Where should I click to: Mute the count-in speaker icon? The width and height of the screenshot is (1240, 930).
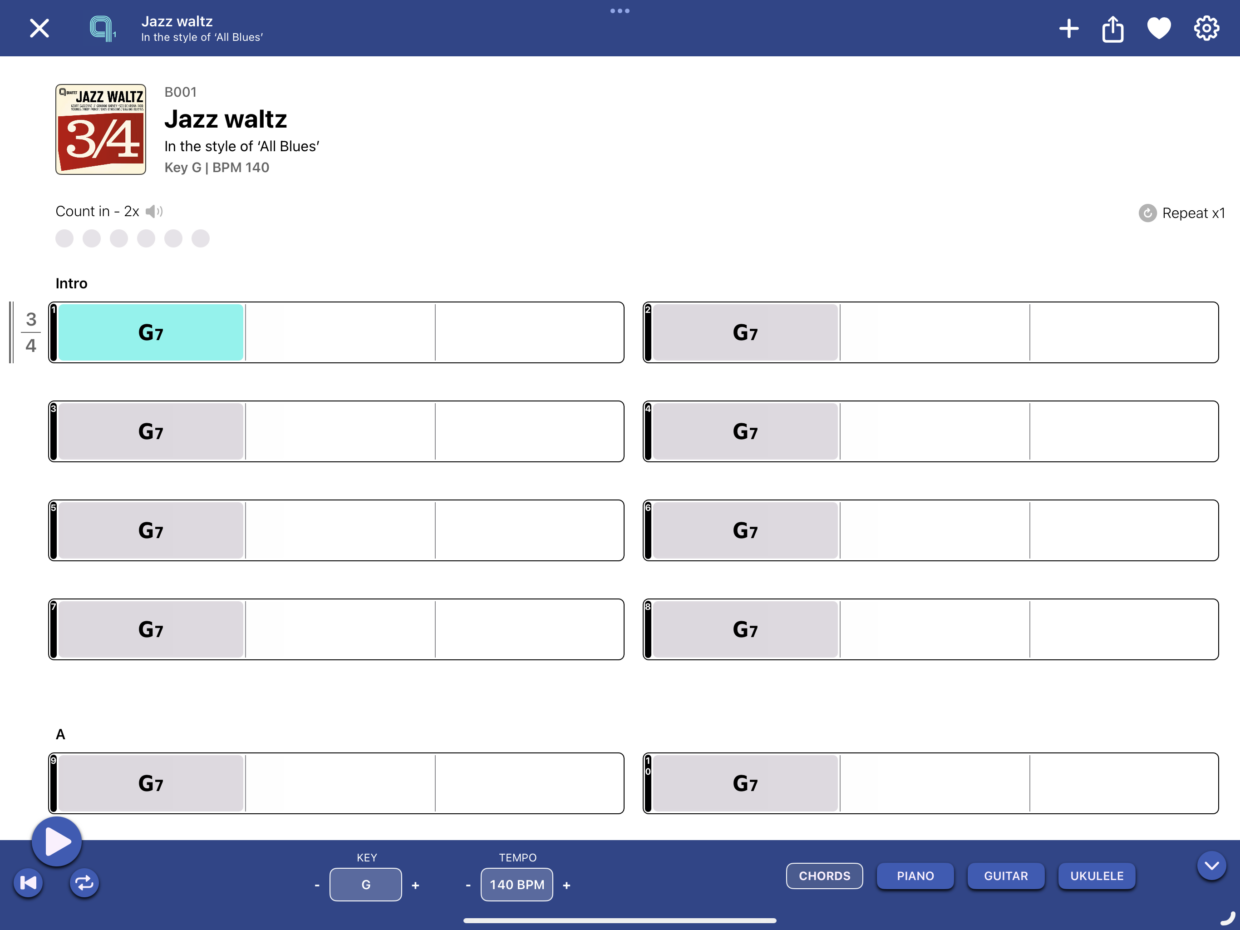pyautogui.click(x=154, y=212)
